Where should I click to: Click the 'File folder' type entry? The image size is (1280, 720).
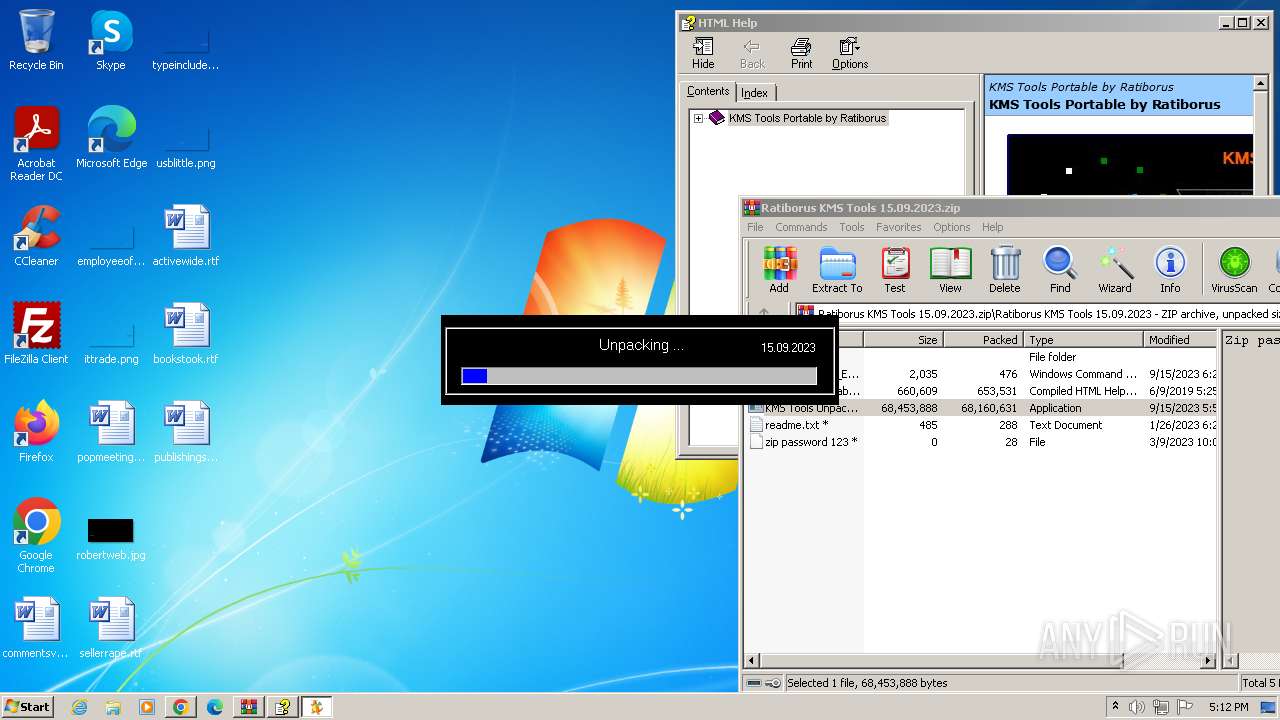[1052, 357]
